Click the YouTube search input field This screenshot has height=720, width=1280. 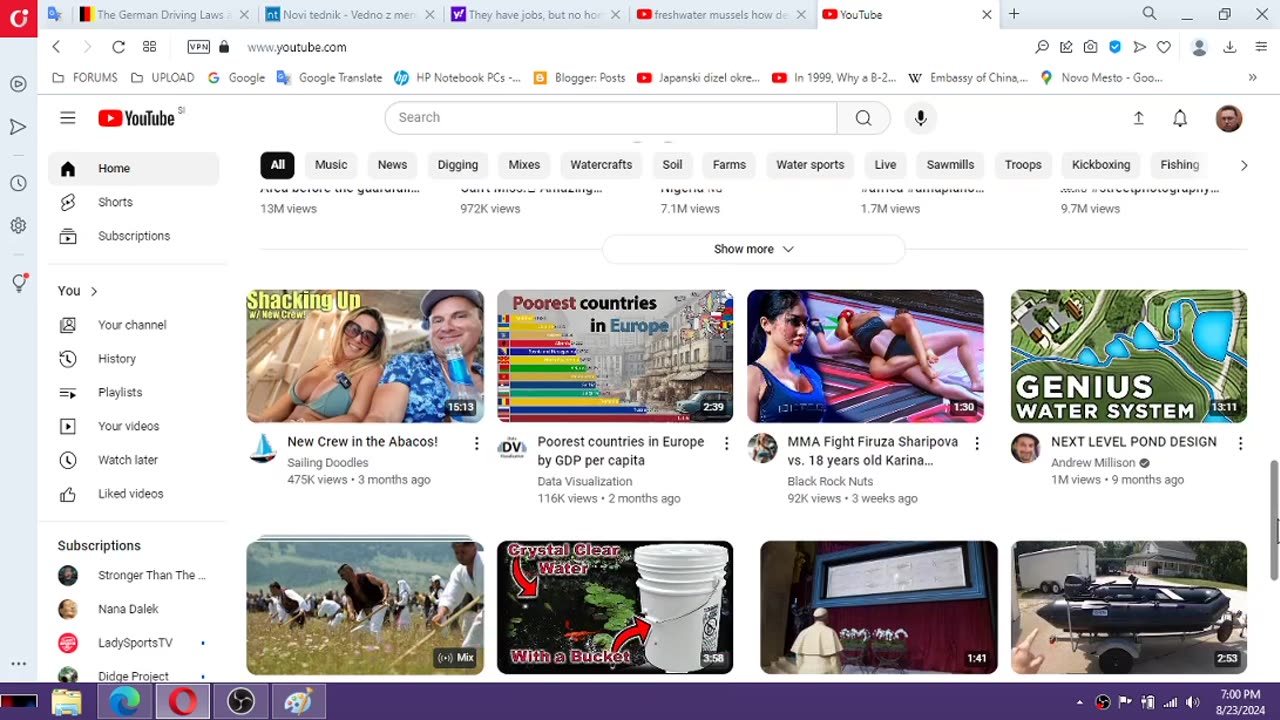point(611,117)
